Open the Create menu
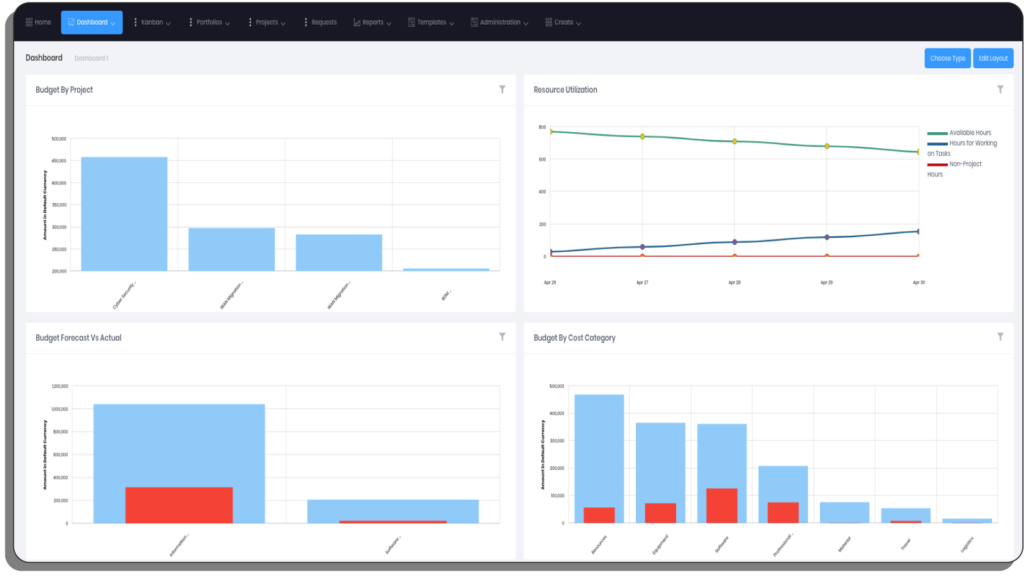This screenshot has height=576, width=1024. [x=562, y=22]
